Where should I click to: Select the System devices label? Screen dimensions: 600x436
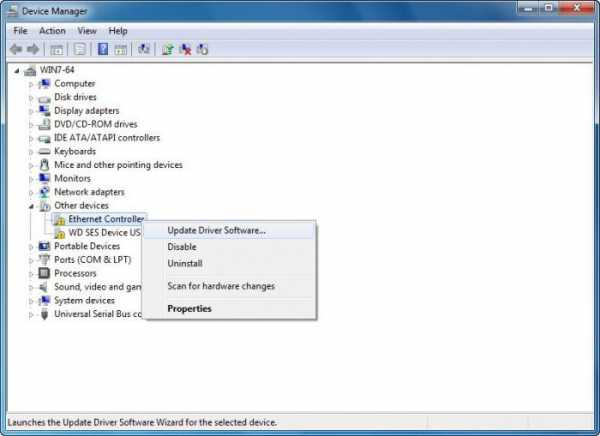tap(84, 300)
